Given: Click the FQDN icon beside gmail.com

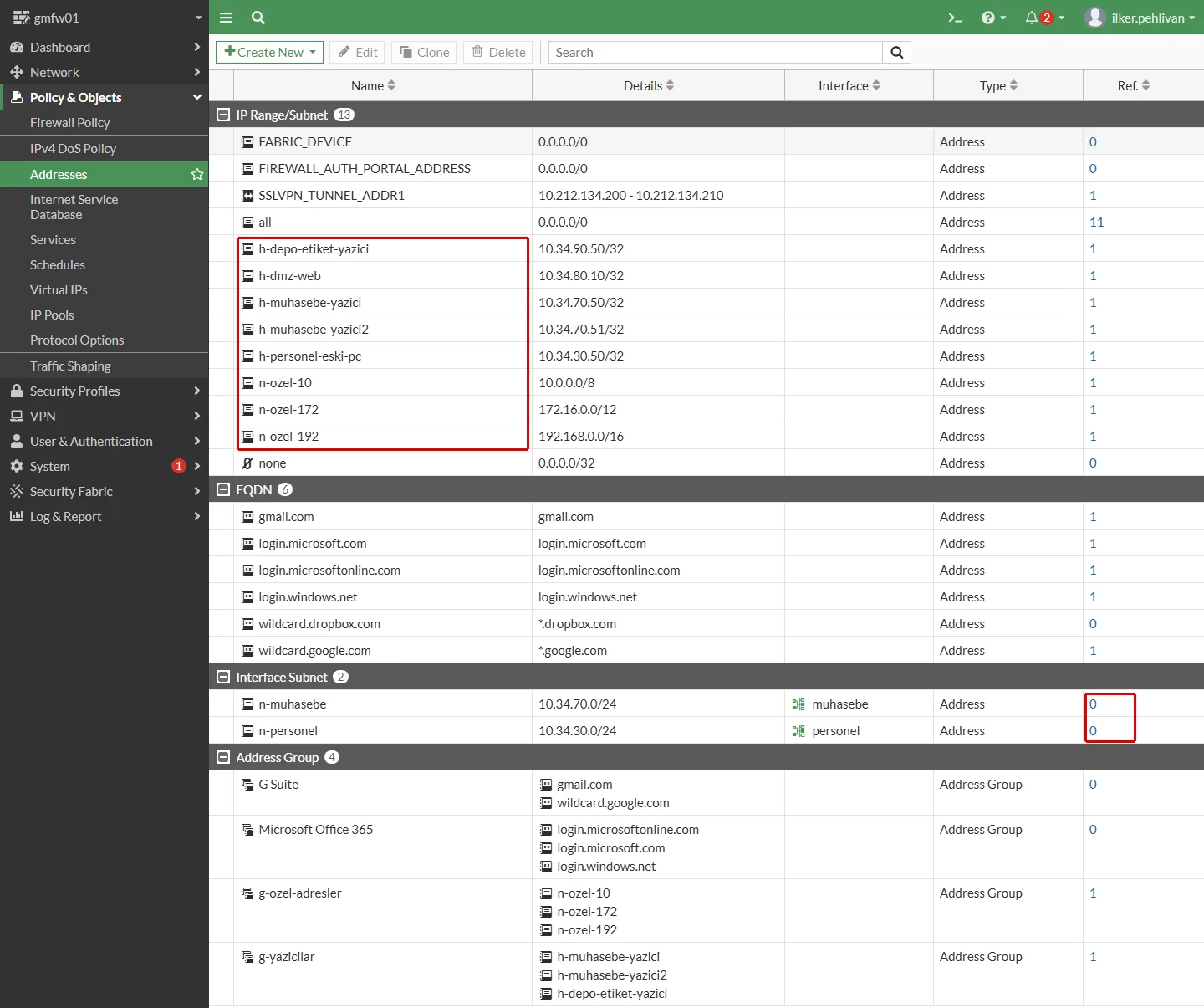Looking at the screenshot, I should 247,517.
